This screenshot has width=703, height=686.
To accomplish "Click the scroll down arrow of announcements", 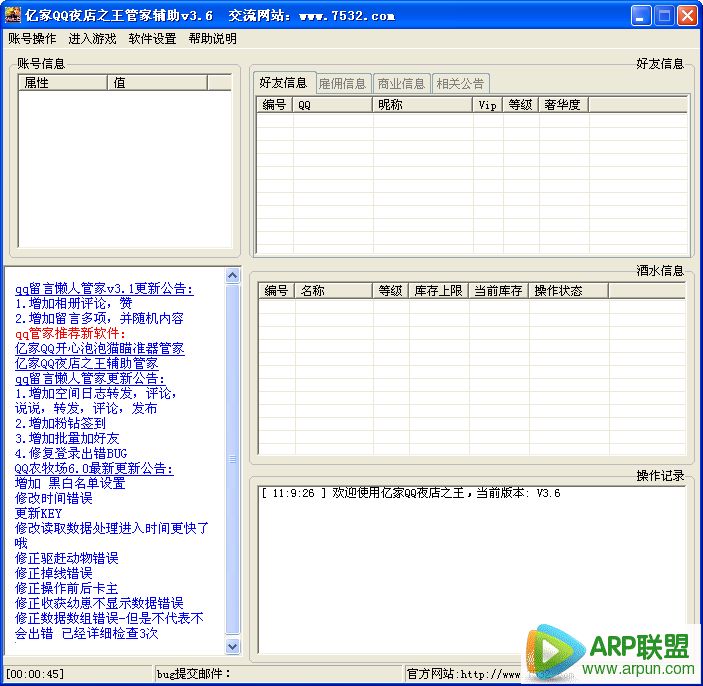I will [x=233, y=646].
